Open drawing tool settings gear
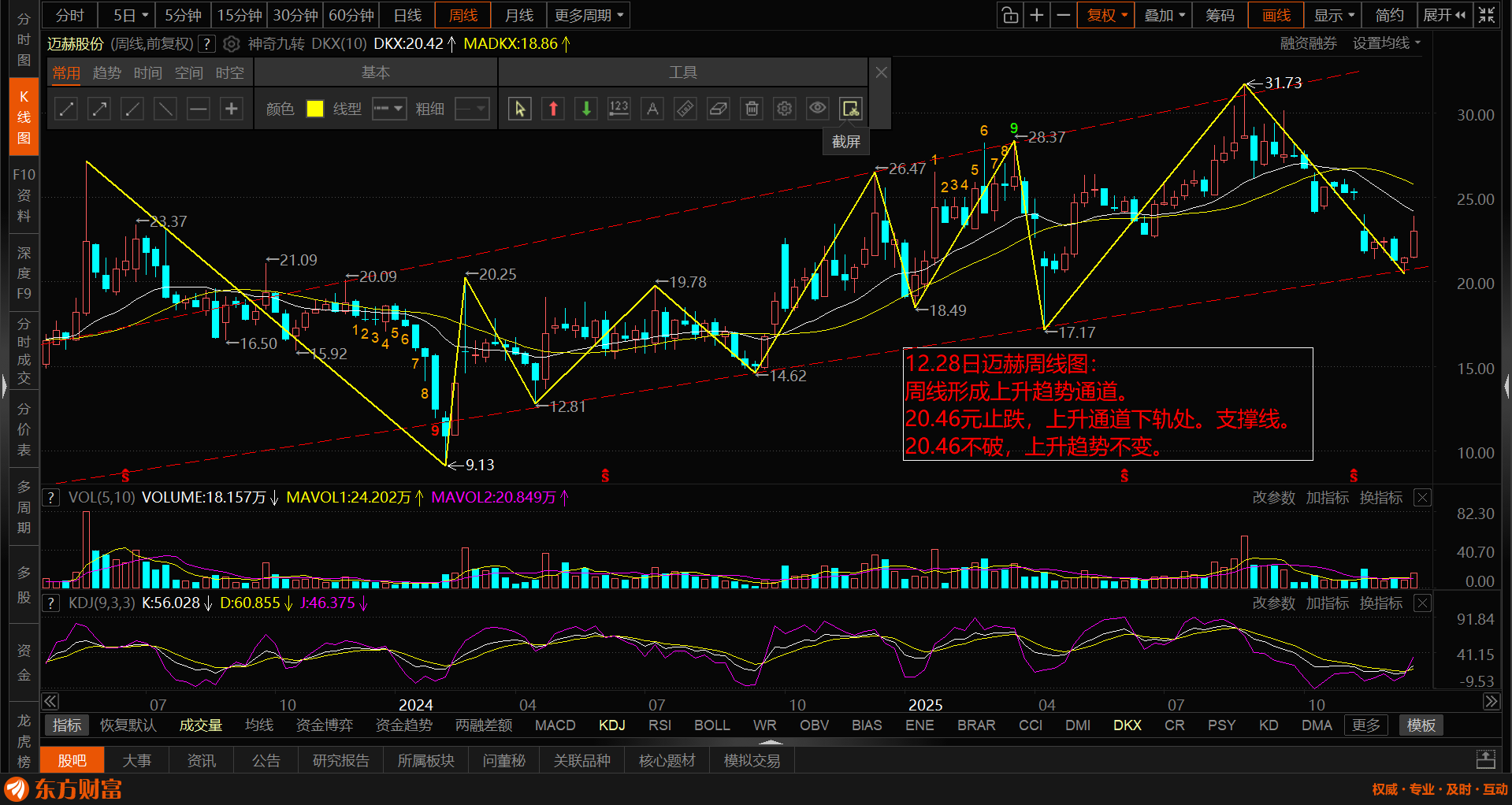Viewport: 1512px width, 805px height. coord(785,109)
